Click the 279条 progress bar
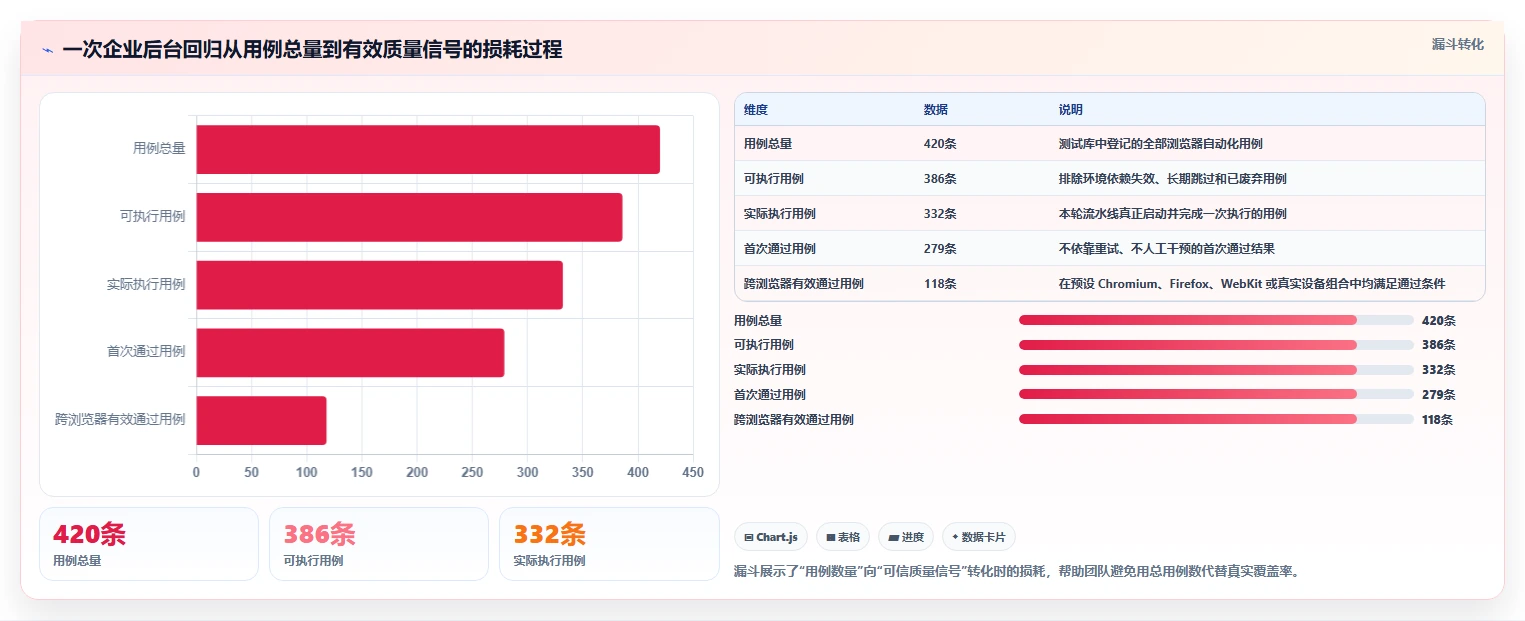This screenshot has width=1525, height=621. point(1216,394)
